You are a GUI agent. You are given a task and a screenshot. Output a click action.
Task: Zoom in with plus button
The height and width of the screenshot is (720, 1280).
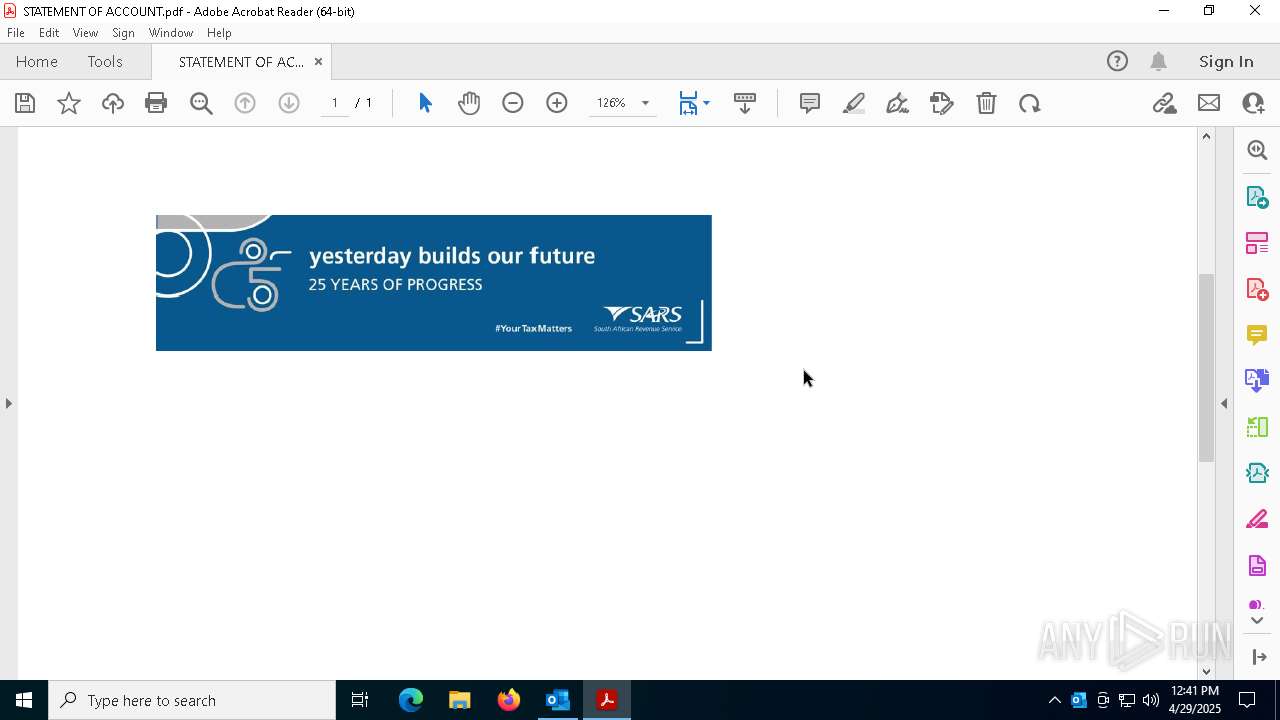pyautogui.click(x=557, y=103)
